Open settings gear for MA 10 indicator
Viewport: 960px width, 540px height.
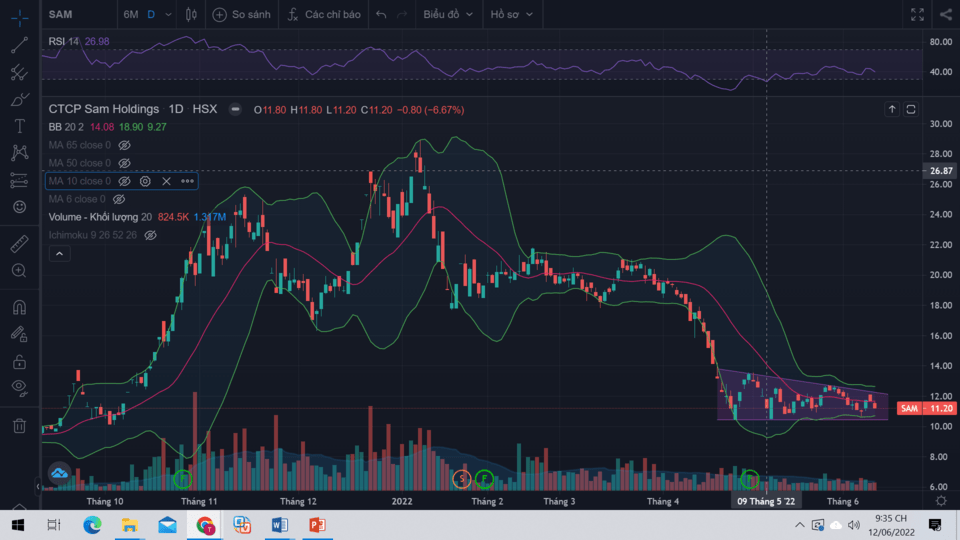coord(145,181)
